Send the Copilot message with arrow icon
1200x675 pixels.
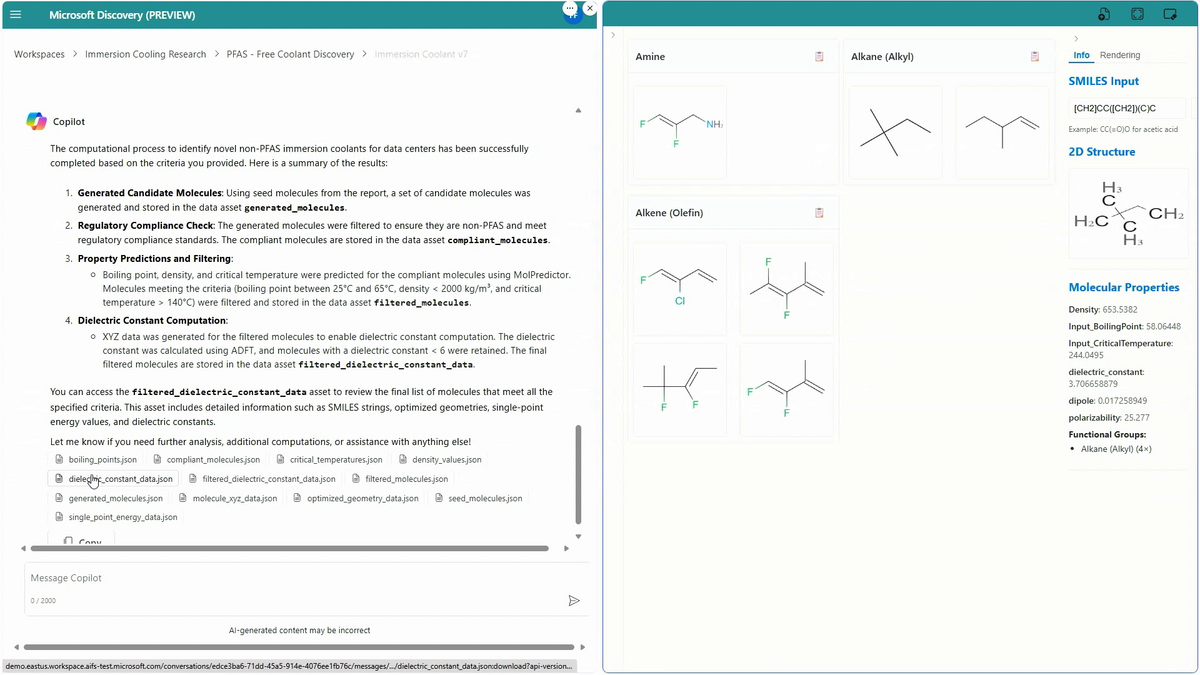574,601
